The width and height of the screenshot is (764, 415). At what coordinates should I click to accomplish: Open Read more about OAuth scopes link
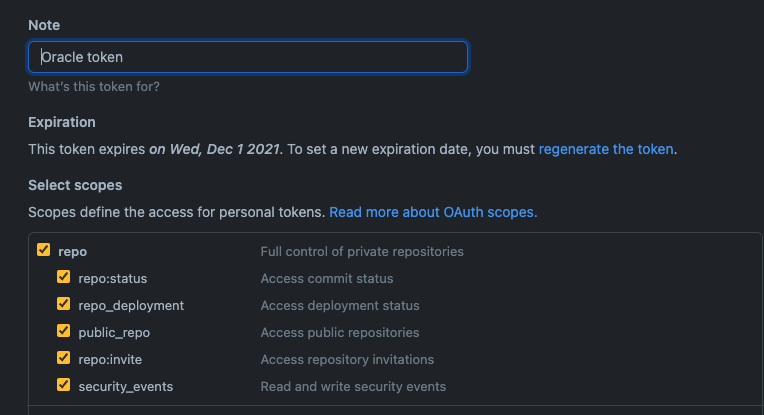tap(433, 212)
